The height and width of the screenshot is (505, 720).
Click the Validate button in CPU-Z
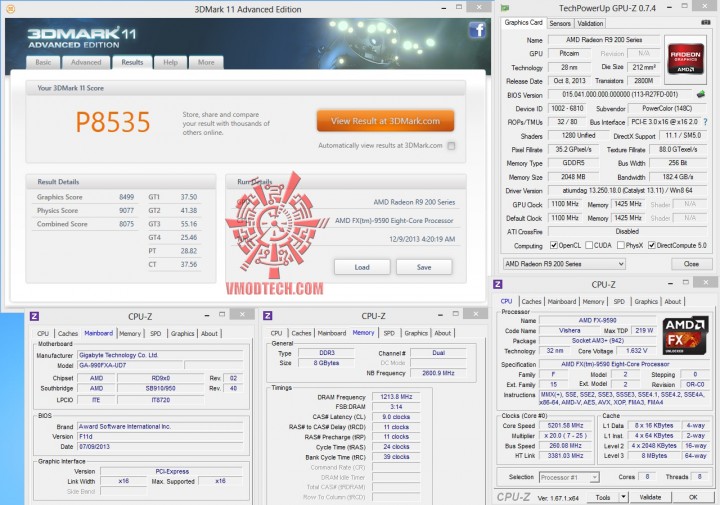pos(650,497)
